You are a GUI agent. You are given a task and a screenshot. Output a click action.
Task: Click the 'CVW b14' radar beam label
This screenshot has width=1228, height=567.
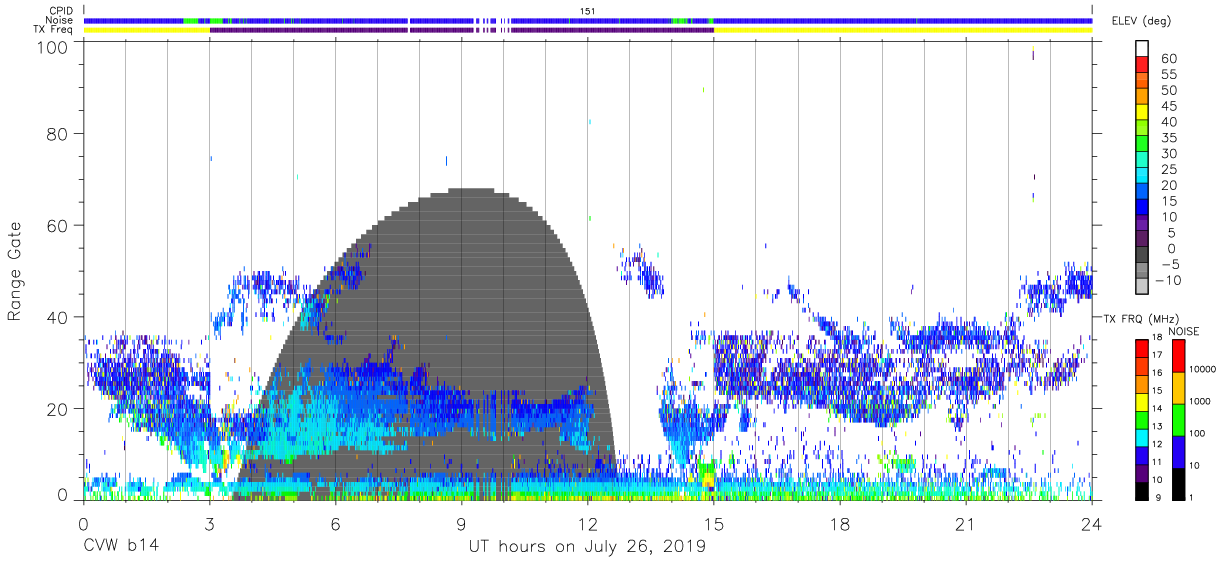click(x=120, y=547)
